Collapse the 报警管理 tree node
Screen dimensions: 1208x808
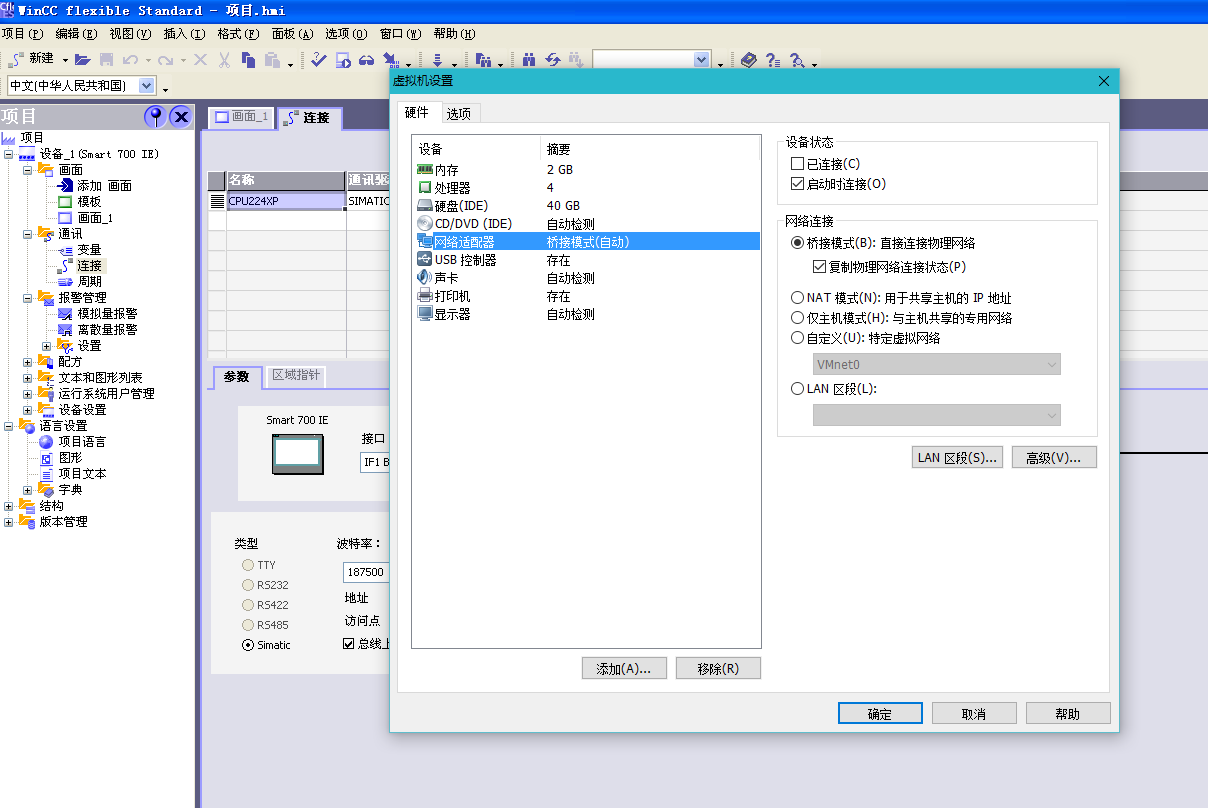click(28, 298)
